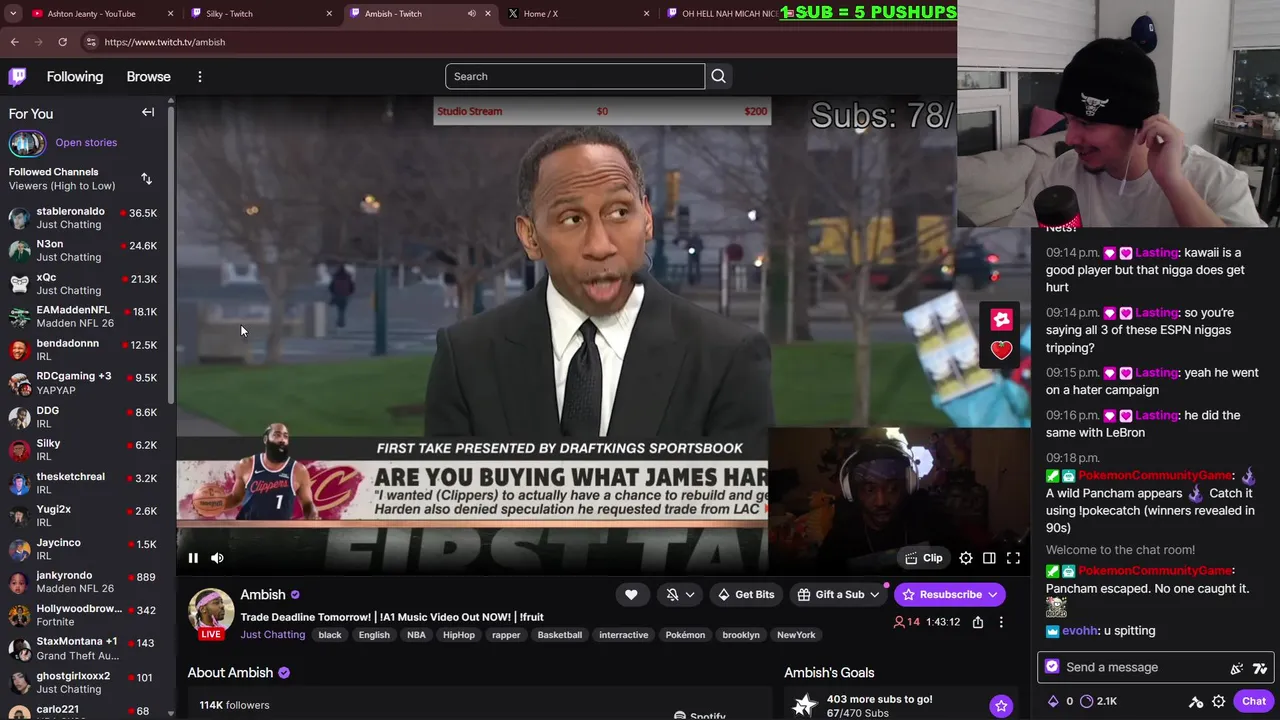The height and width of the screenshot is (720, 1280).
Task: Open EAMaddenNFL channel in sidebar
Action: 84,317
